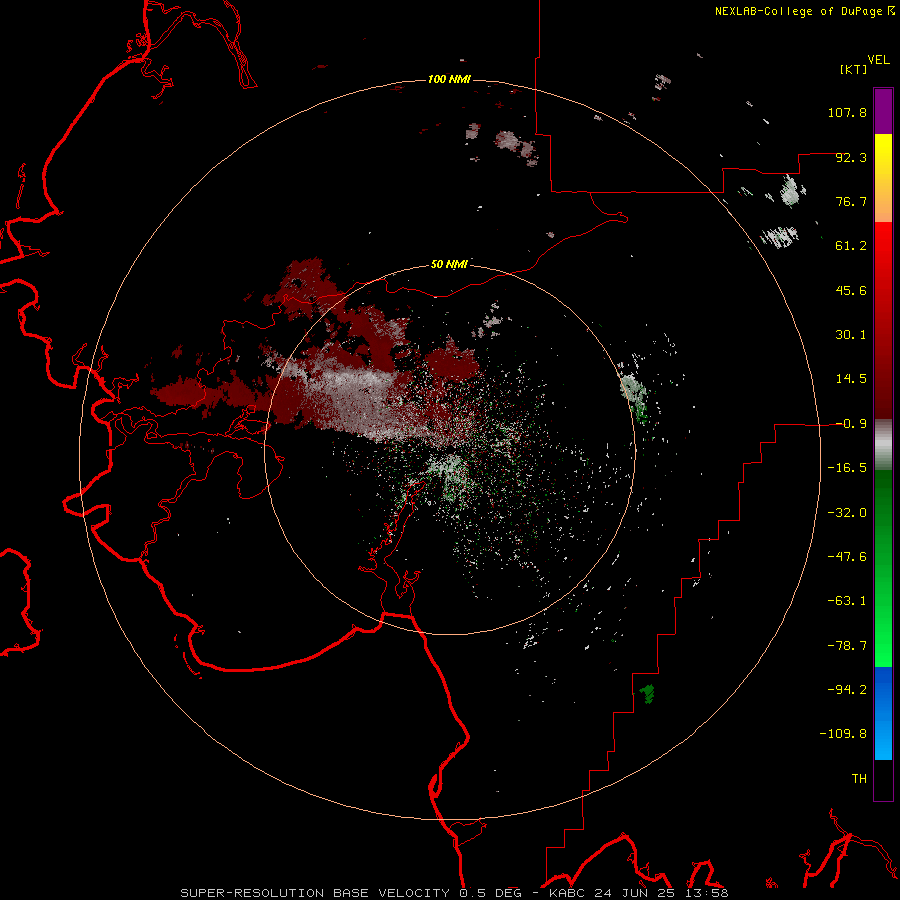Select the 61.2 legend value
Screen dimensions: 900x900
[x=851, y=246]
